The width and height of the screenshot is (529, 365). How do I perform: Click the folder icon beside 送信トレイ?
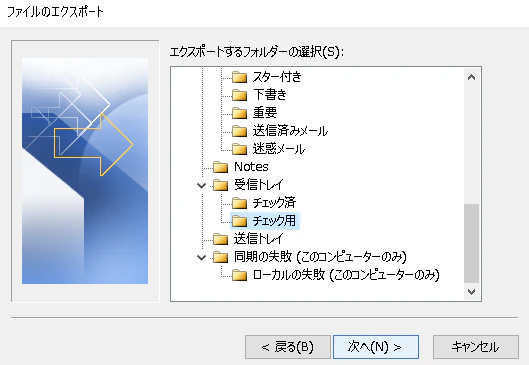tap(221, 239)
